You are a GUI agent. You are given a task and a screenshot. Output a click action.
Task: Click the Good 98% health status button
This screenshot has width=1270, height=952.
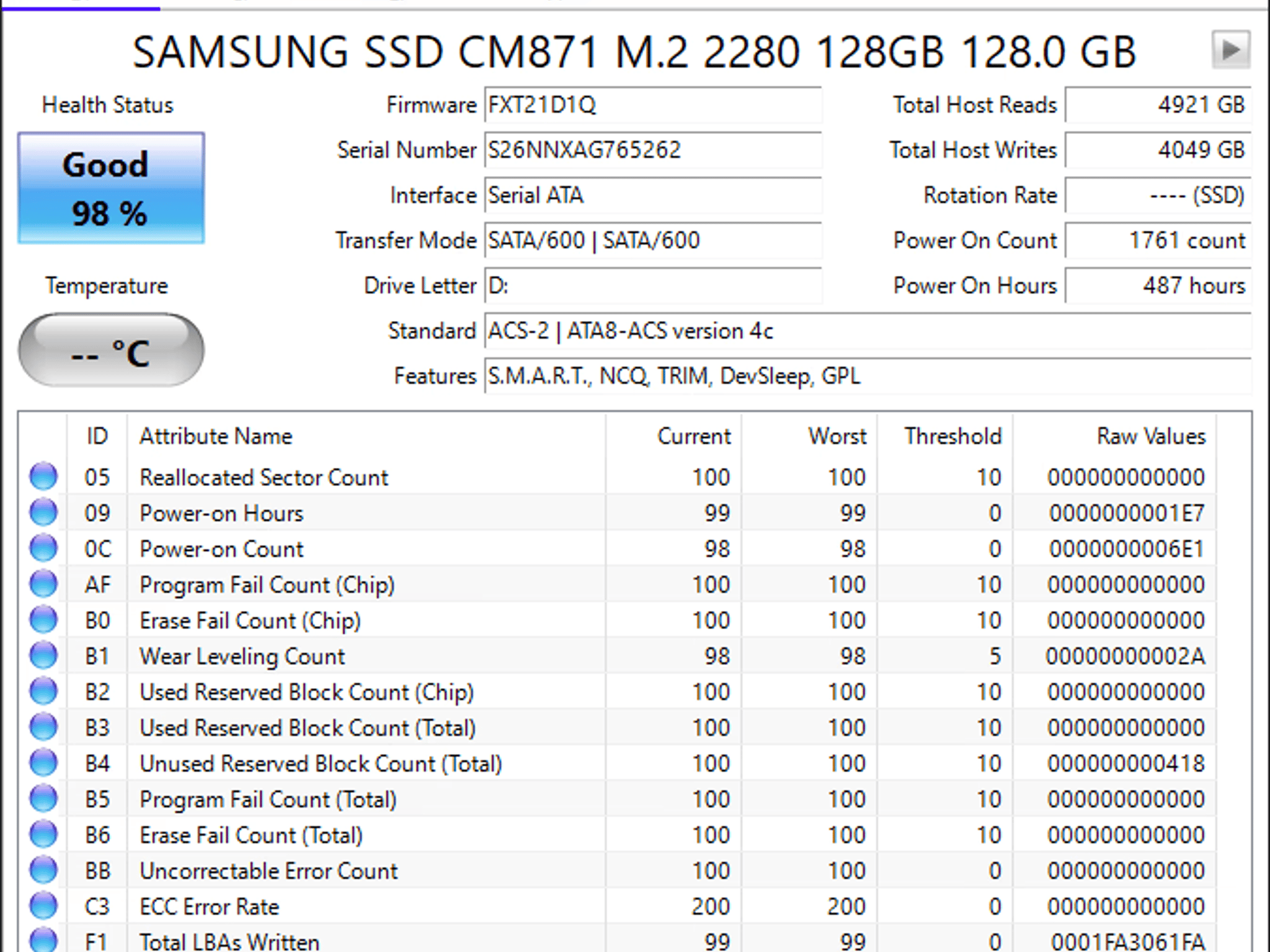tap(110, 188)
